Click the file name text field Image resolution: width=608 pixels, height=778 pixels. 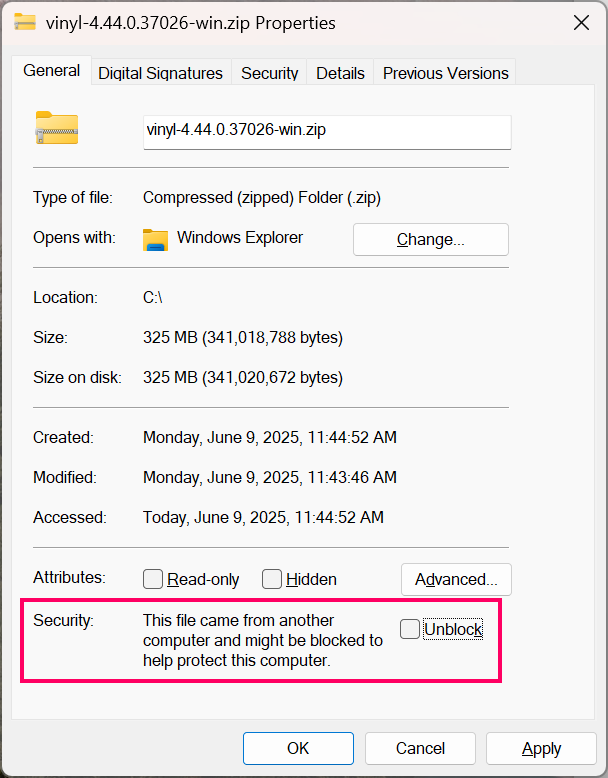tap(327, 131)
